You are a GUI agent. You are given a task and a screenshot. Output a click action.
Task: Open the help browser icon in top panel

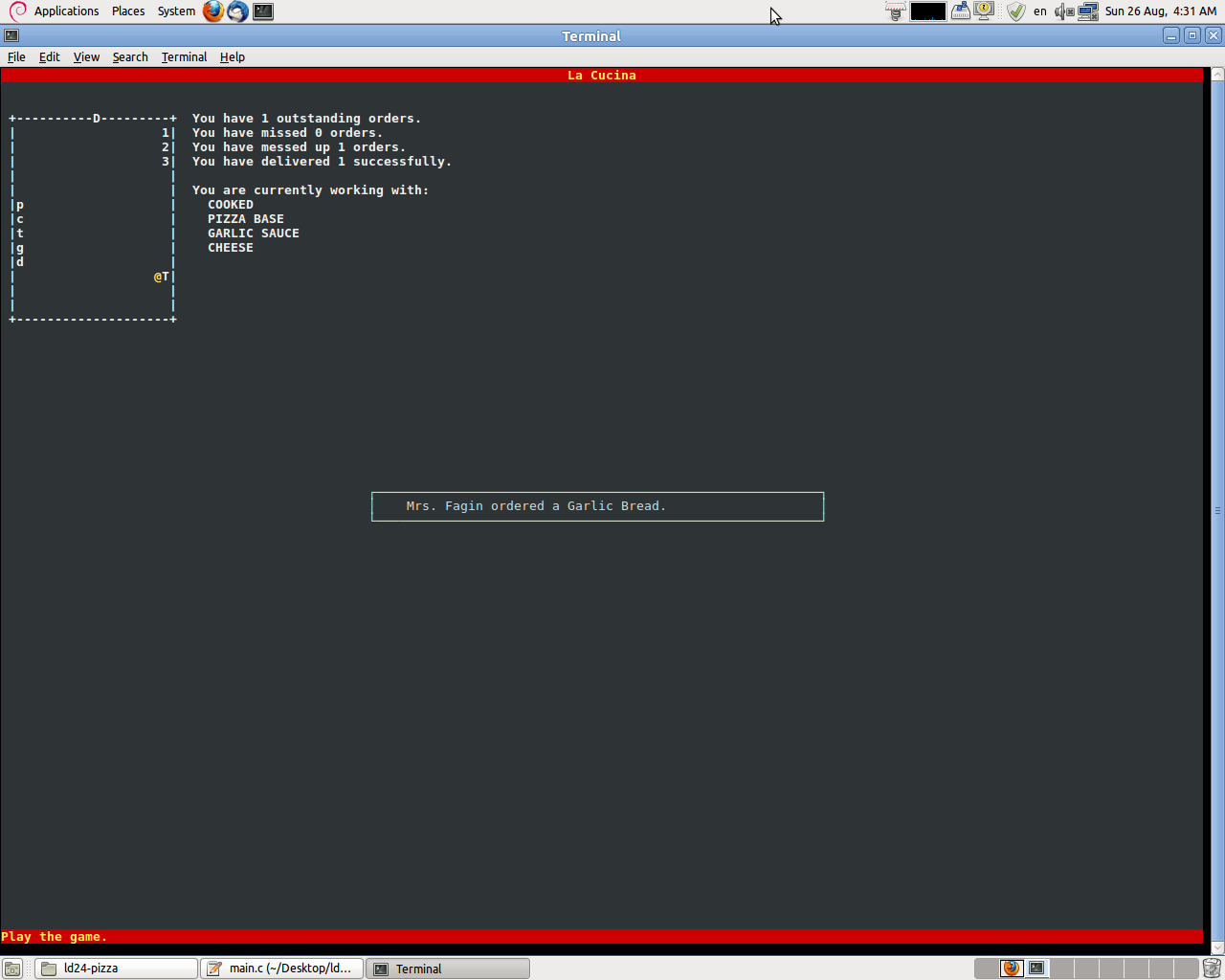click(236, 11)
